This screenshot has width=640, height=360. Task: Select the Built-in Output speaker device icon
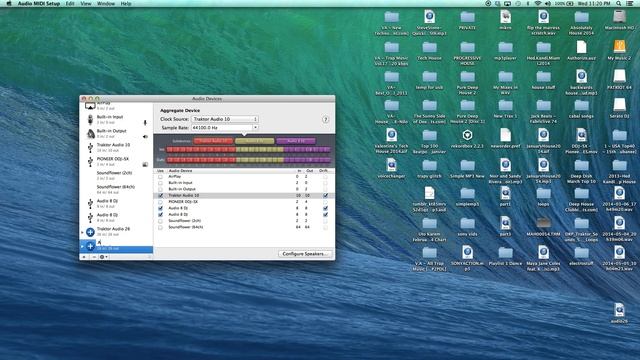pyautogui.click(x=90, y=133)
